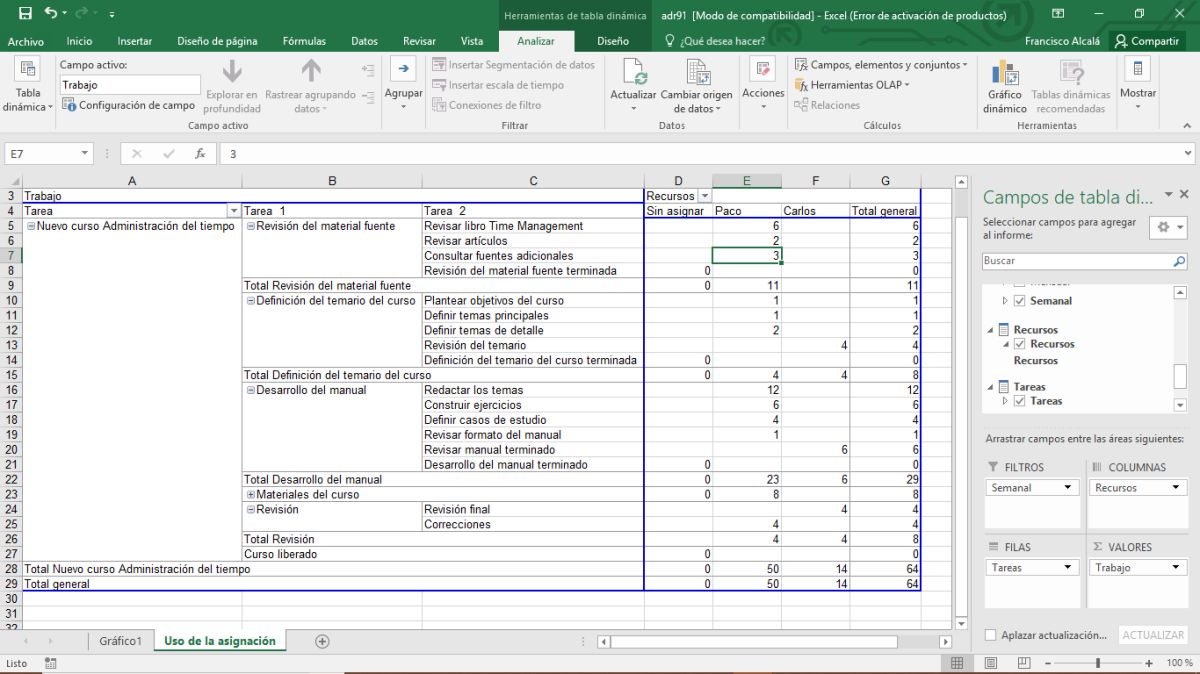Click the ACTUALIZAR button in field pane
The height and width of the screenshot is (674, 1200).
click(1153, 635)
